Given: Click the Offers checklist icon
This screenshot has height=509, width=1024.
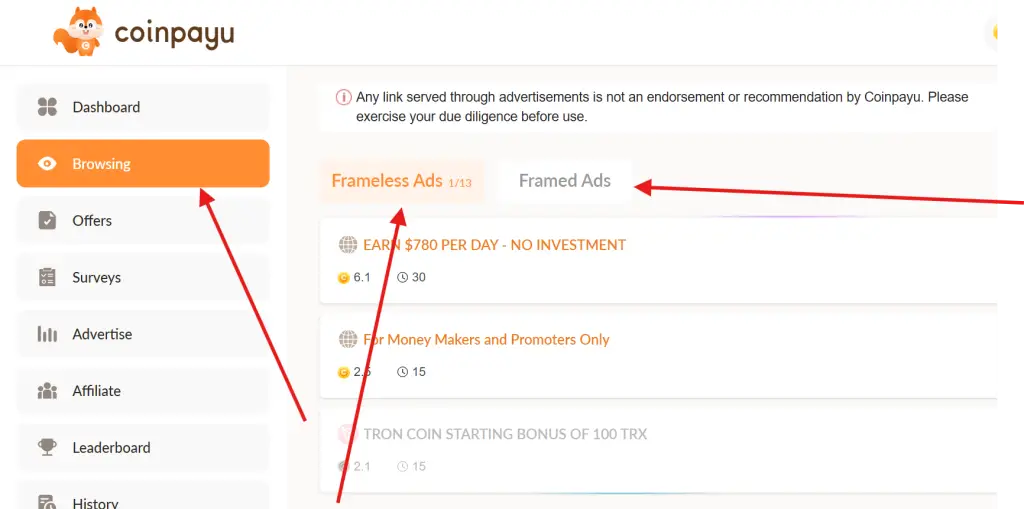Looking at the screenshot, I should click(47, 221).
